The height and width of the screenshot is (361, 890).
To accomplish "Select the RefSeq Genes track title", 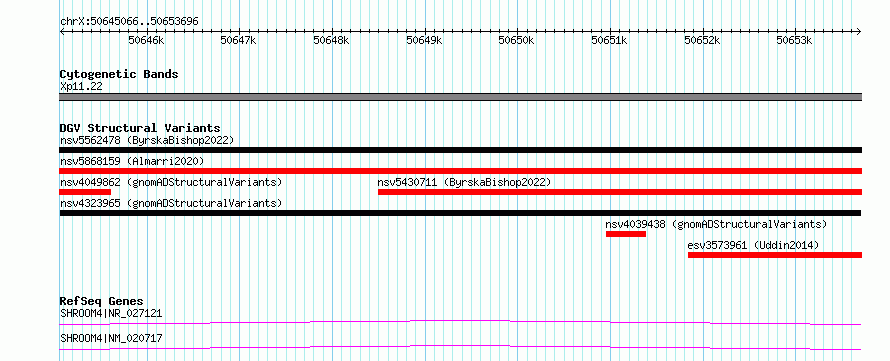I will [x=102, y=301].
